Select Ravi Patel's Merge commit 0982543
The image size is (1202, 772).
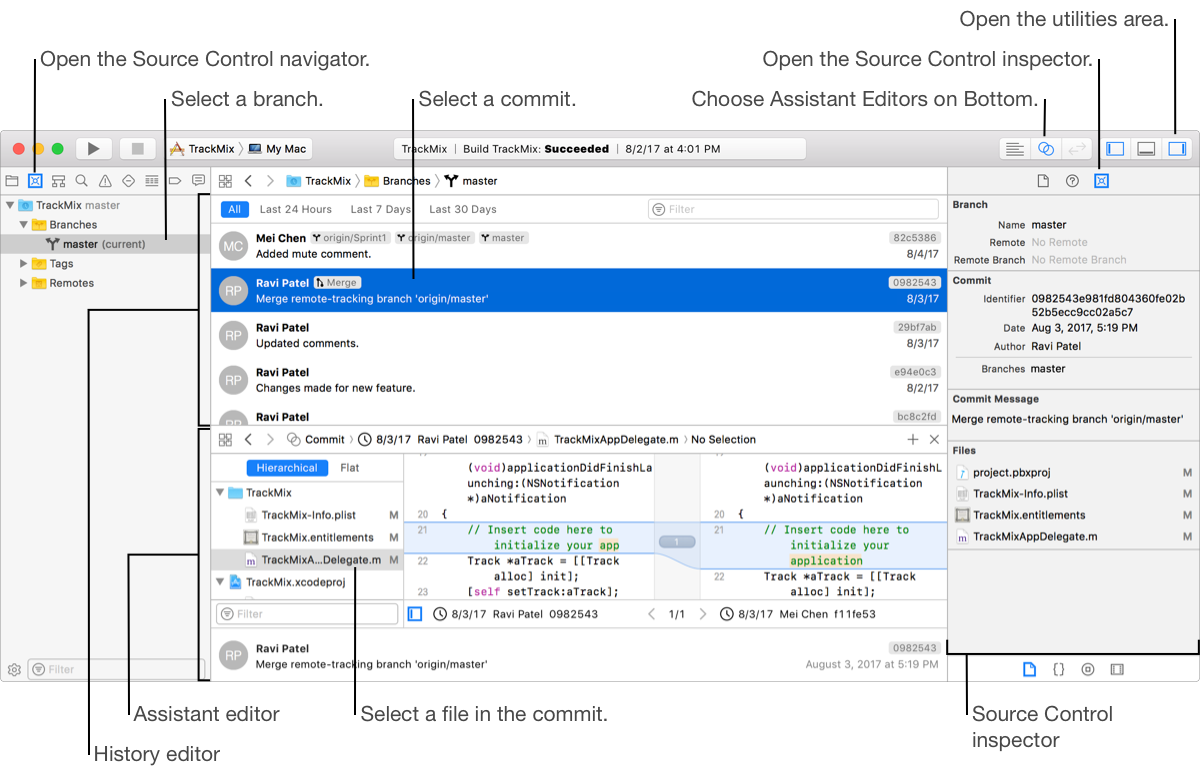(579, 290)
